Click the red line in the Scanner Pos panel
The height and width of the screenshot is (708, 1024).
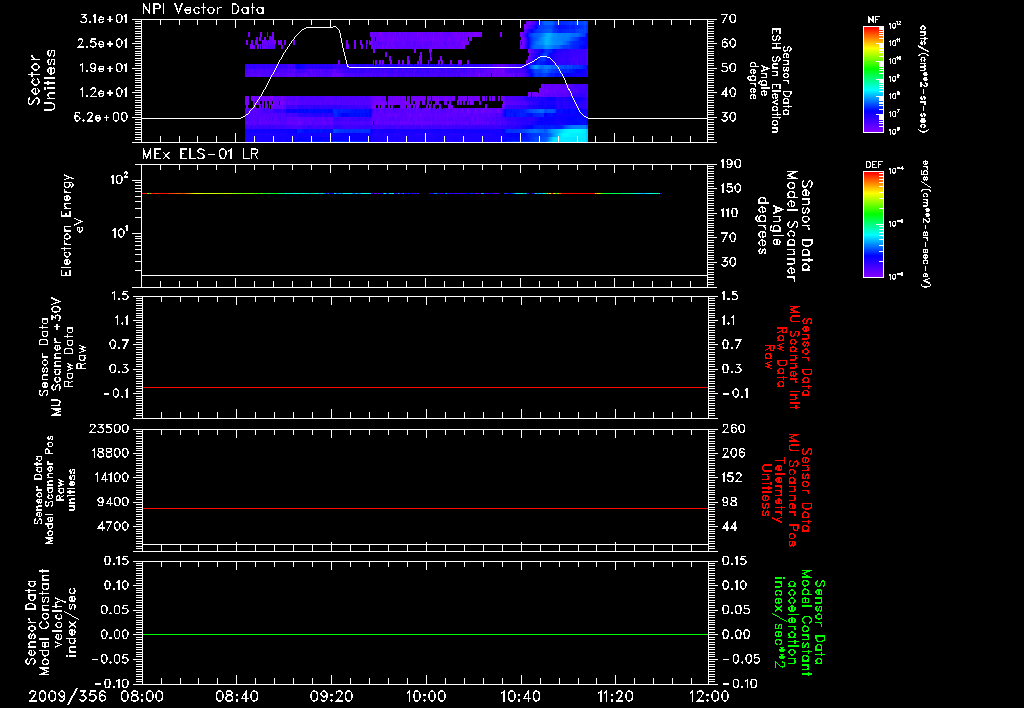pos(425,508)
